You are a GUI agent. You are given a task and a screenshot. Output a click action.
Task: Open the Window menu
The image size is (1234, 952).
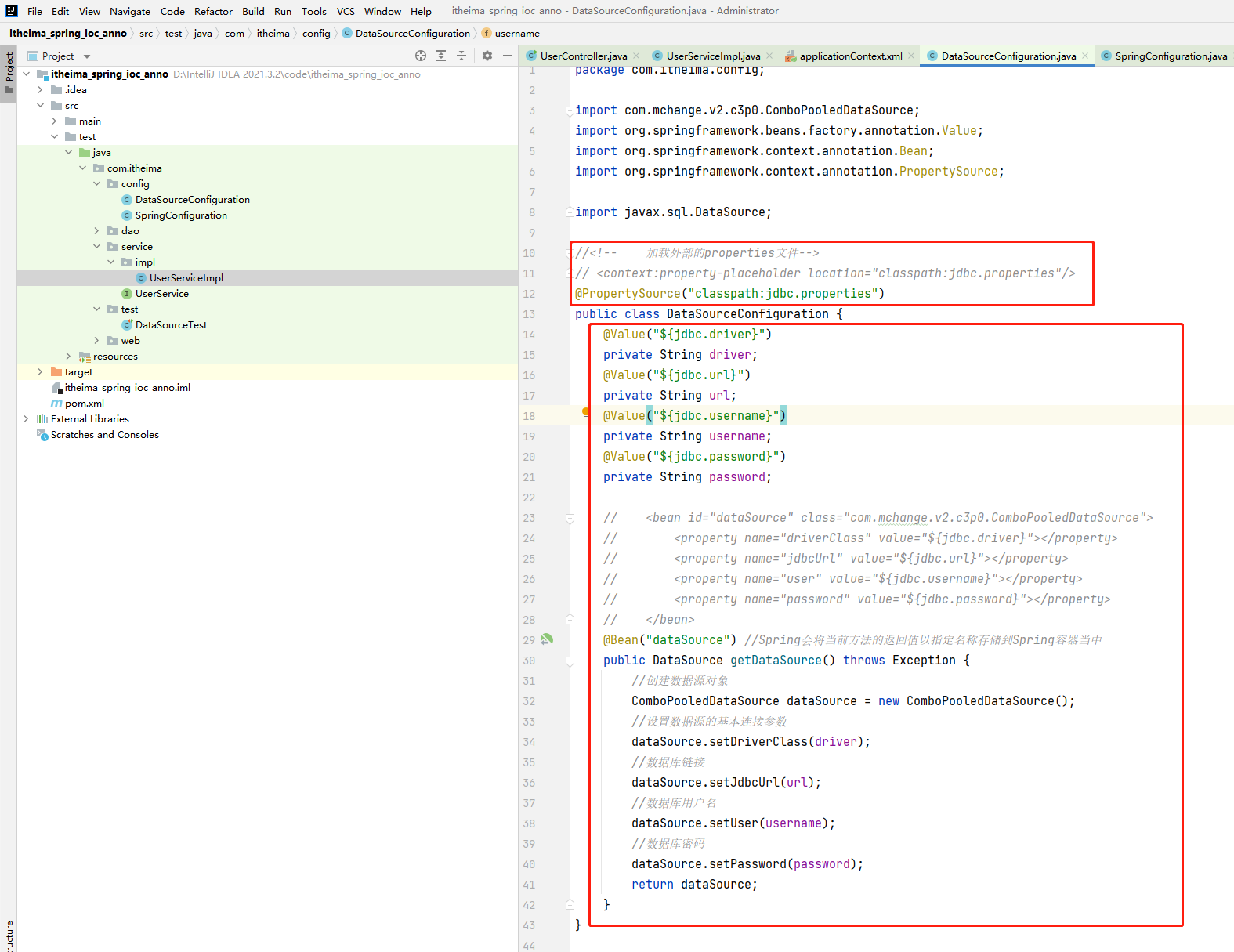(382, 11)
